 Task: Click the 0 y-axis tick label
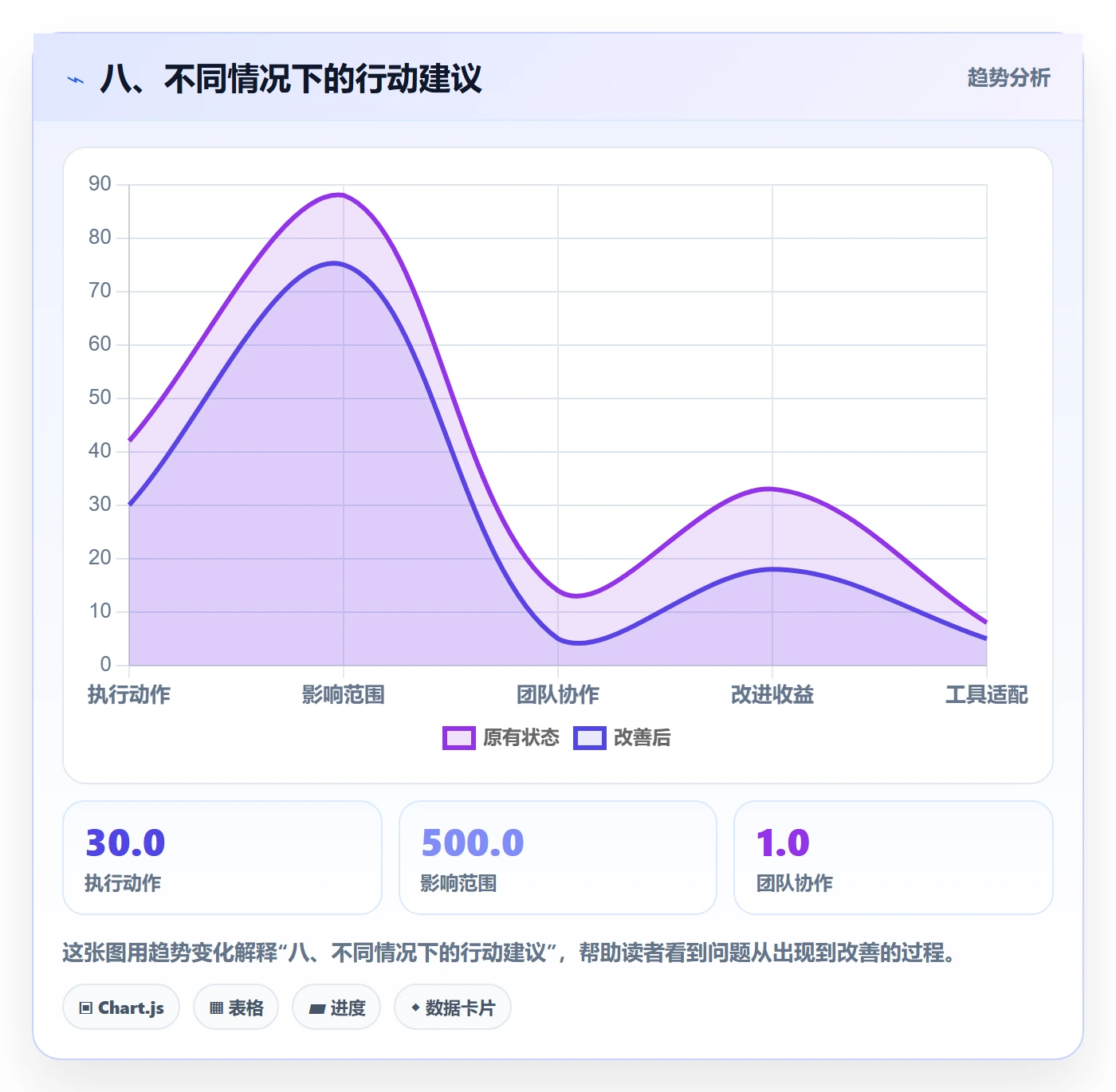[x=106, y=665]
